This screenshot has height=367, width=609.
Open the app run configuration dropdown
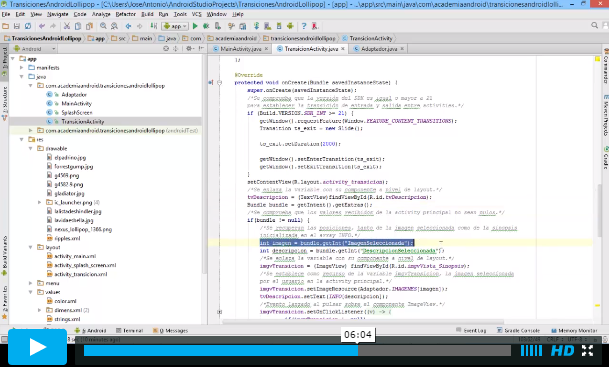click(176, 26)
